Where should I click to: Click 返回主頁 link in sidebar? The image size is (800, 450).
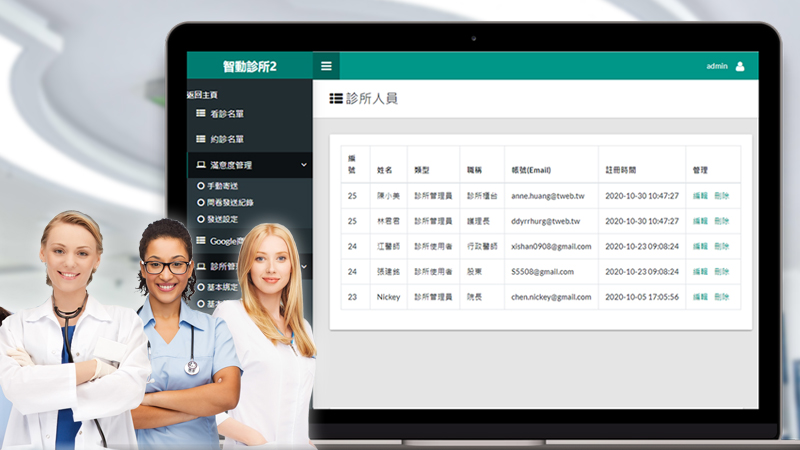pos(202,95)
